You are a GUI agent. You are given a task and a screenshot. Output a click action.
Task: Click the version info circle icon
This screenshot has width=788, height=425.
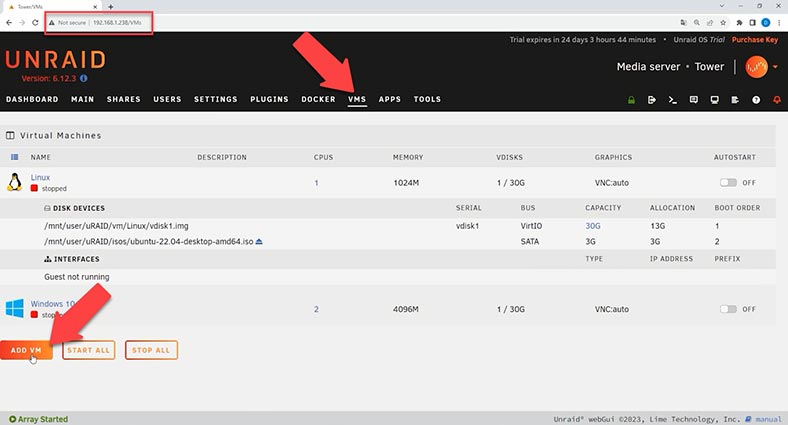coord(83,78)
